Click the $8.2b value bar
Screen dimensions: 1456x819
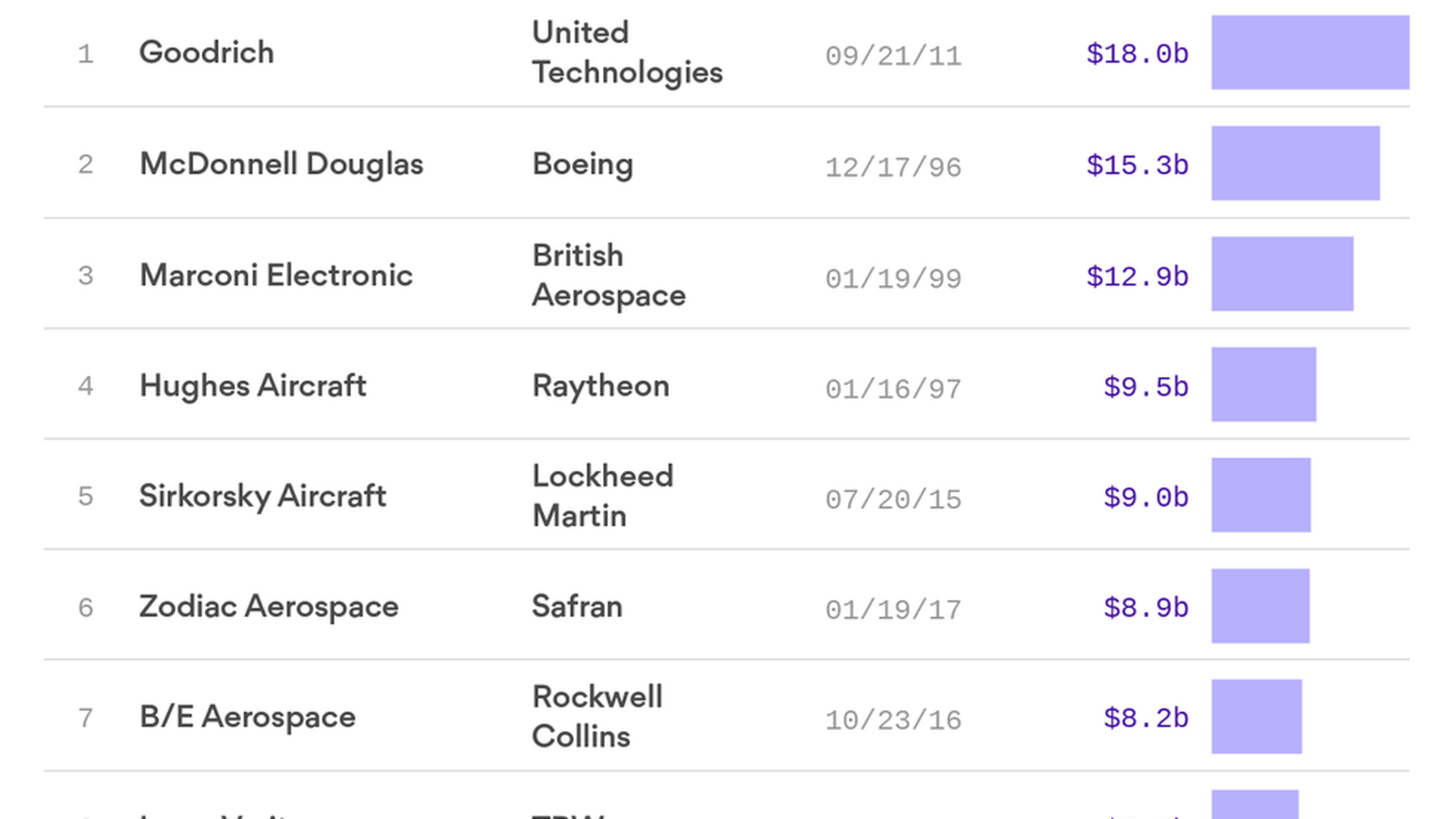pos(1256,717)
